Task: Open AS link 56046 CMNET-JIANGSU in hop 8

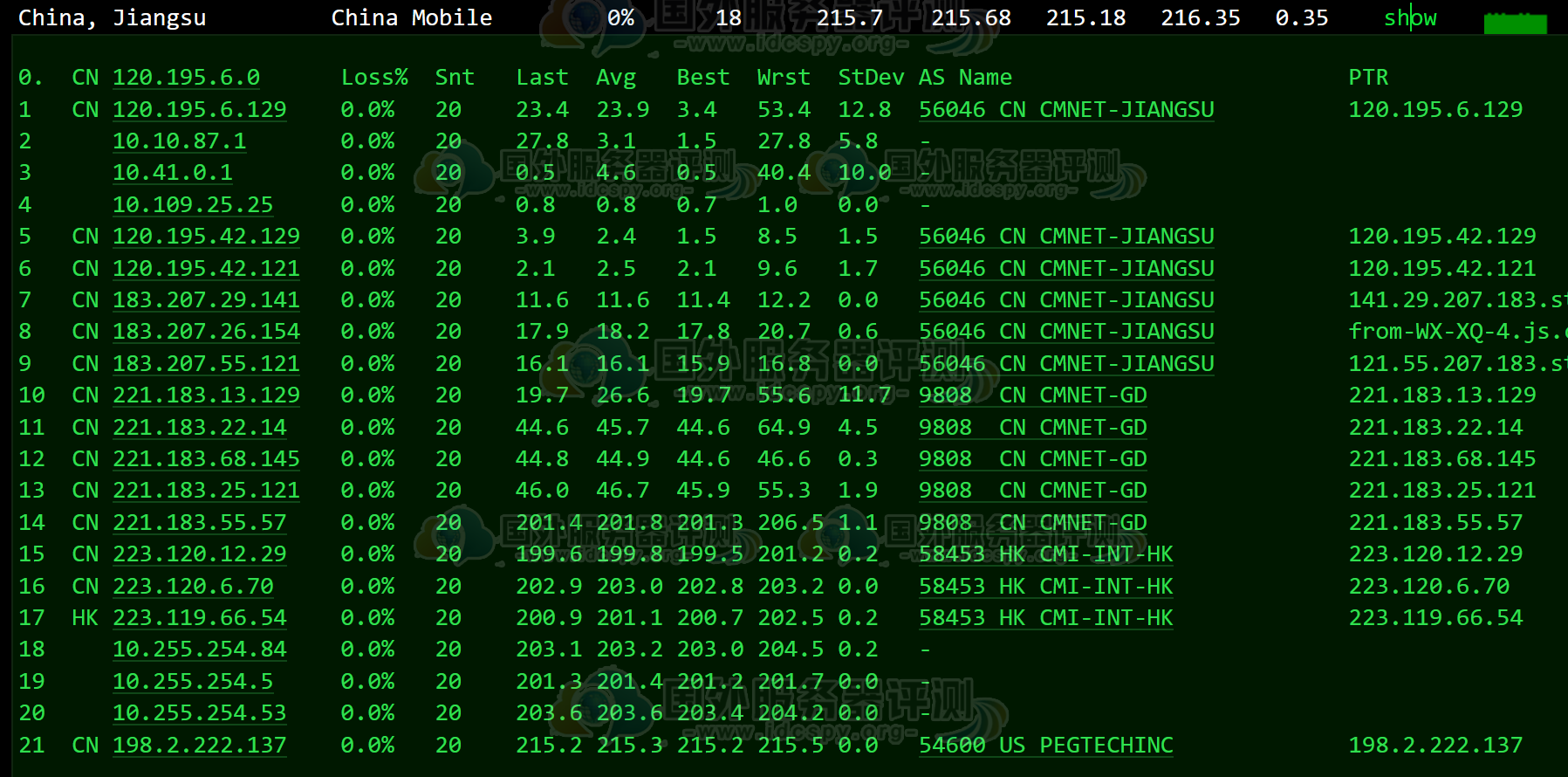Action: [1066, 332]
